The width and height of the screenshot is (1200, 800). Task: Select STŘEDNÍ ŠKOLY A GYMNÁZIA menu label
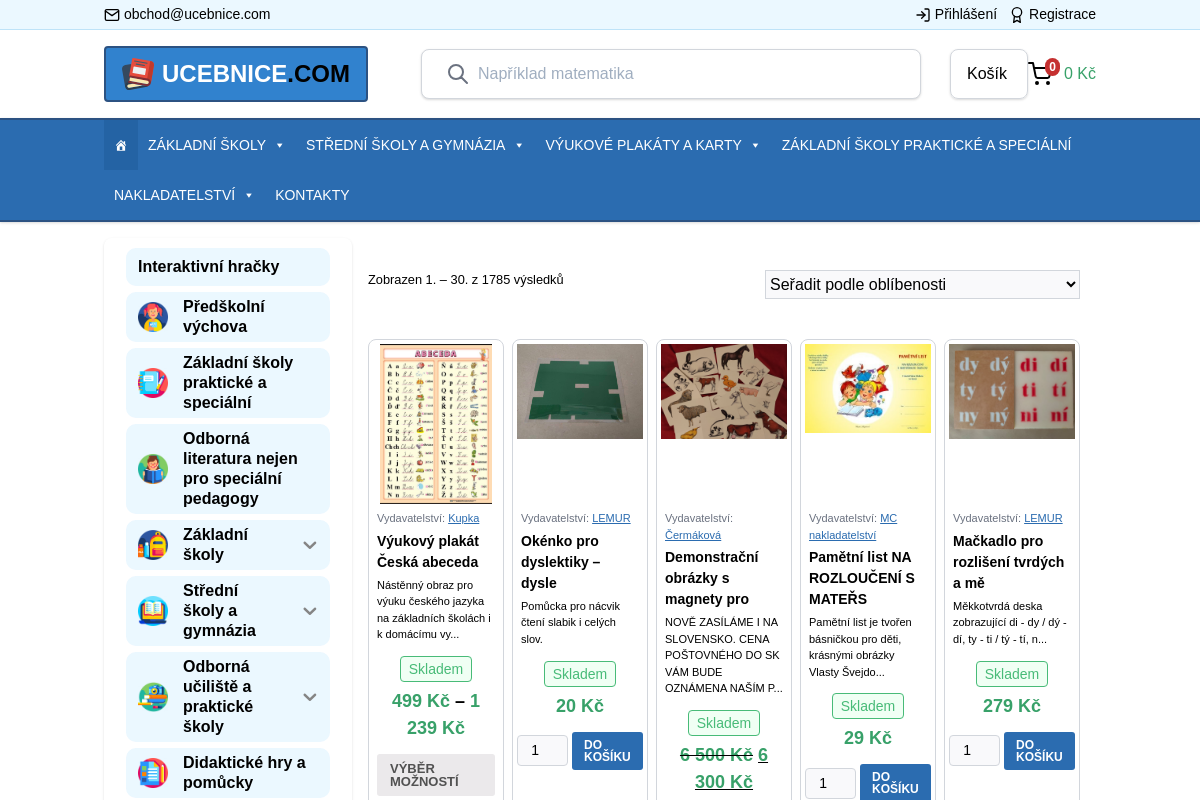[x=405, y=145]
